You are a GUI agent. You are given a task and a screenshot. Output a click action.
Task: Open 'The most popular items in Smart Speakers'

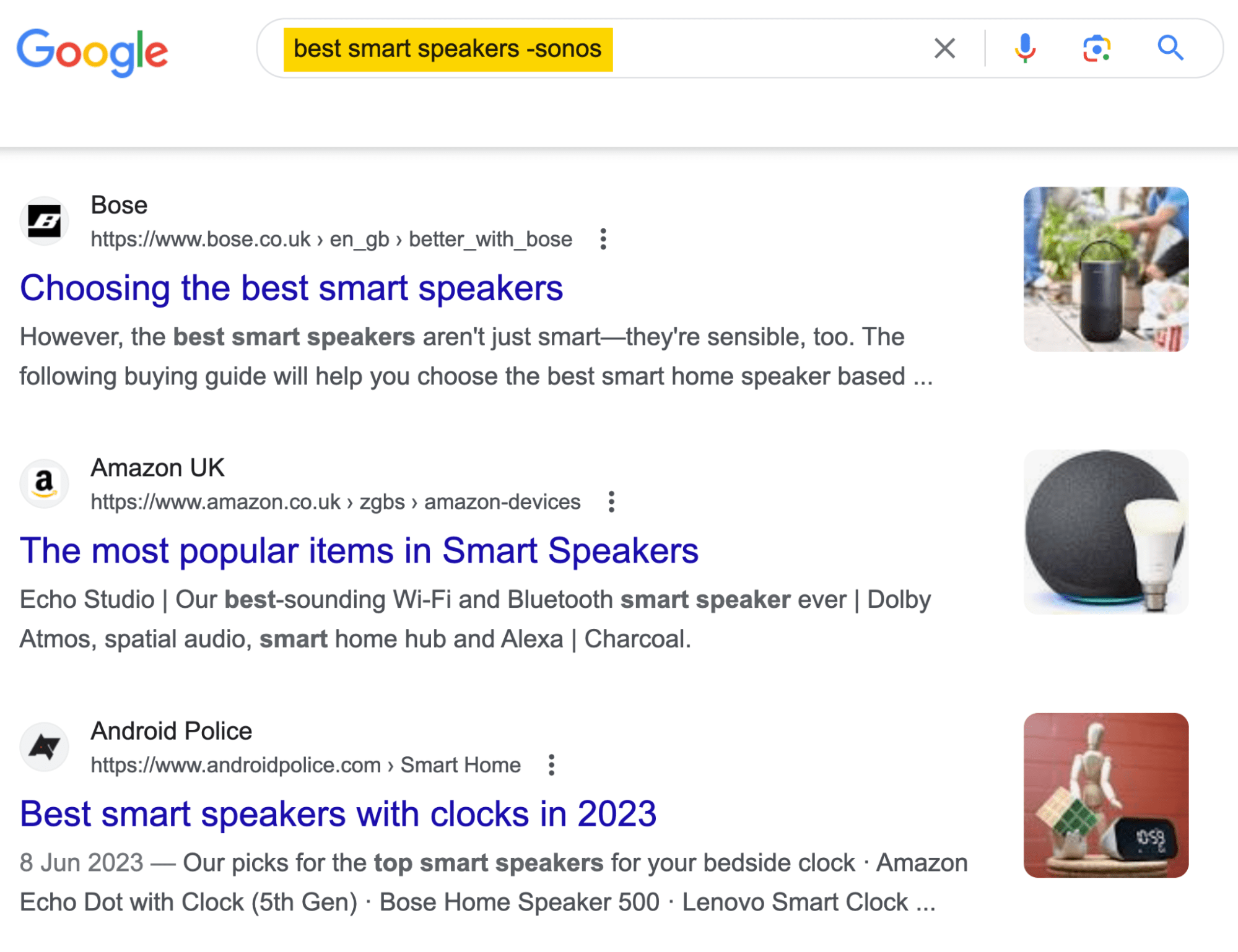(x=359, y=550)
